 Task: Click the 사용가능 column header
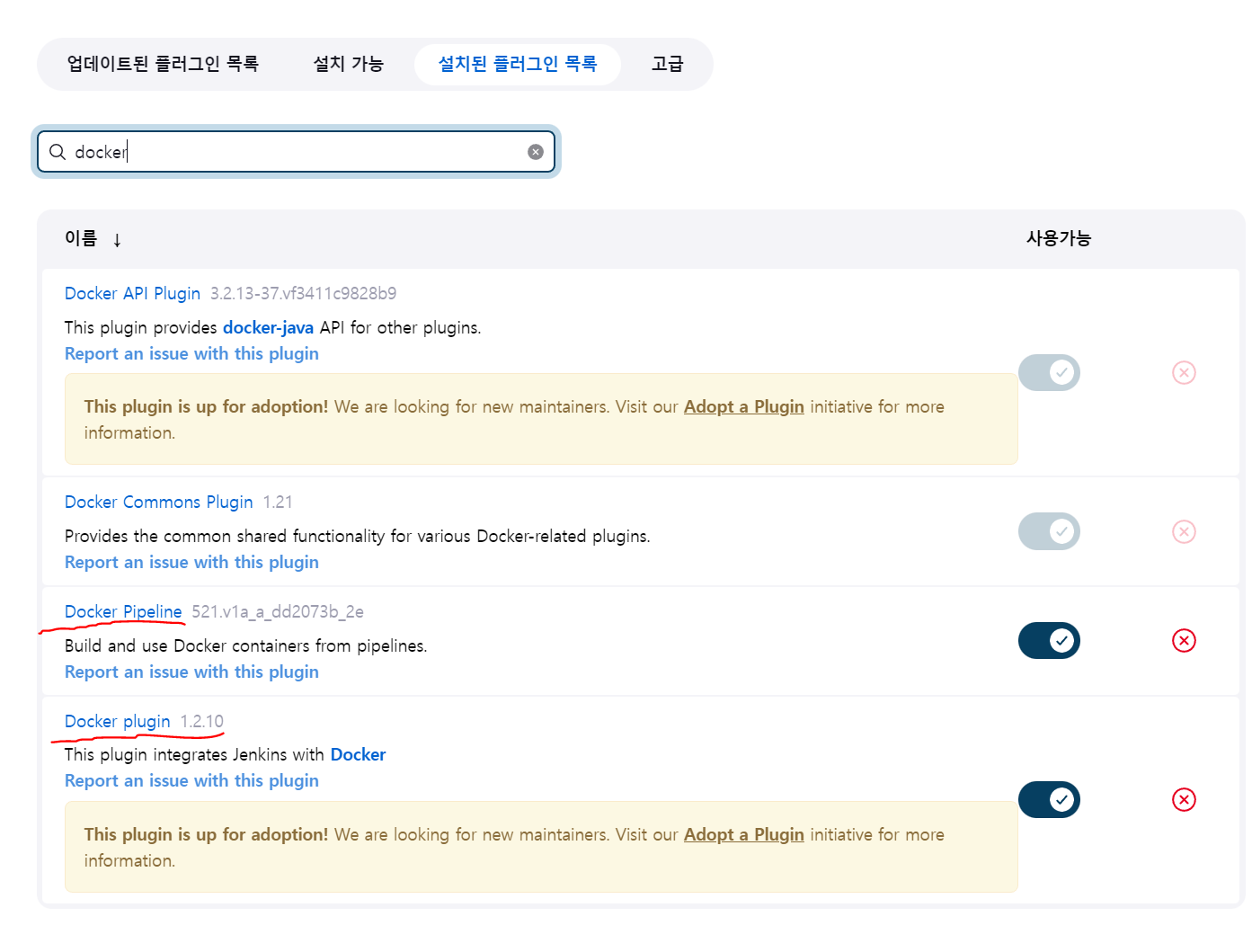point(1058,238)
